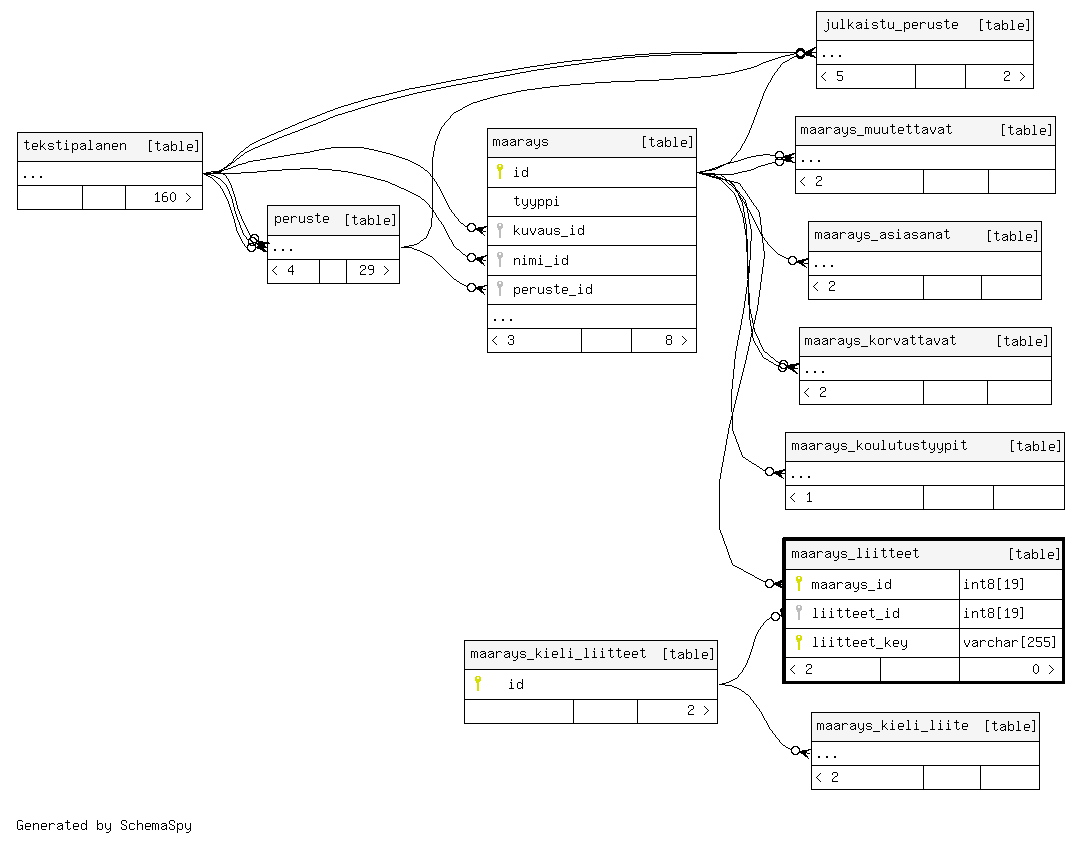Click the key icon beside maarays_id in maarays_liitteet
The height and width of the screenshot is (844, 1081).
tap(798, 583)
